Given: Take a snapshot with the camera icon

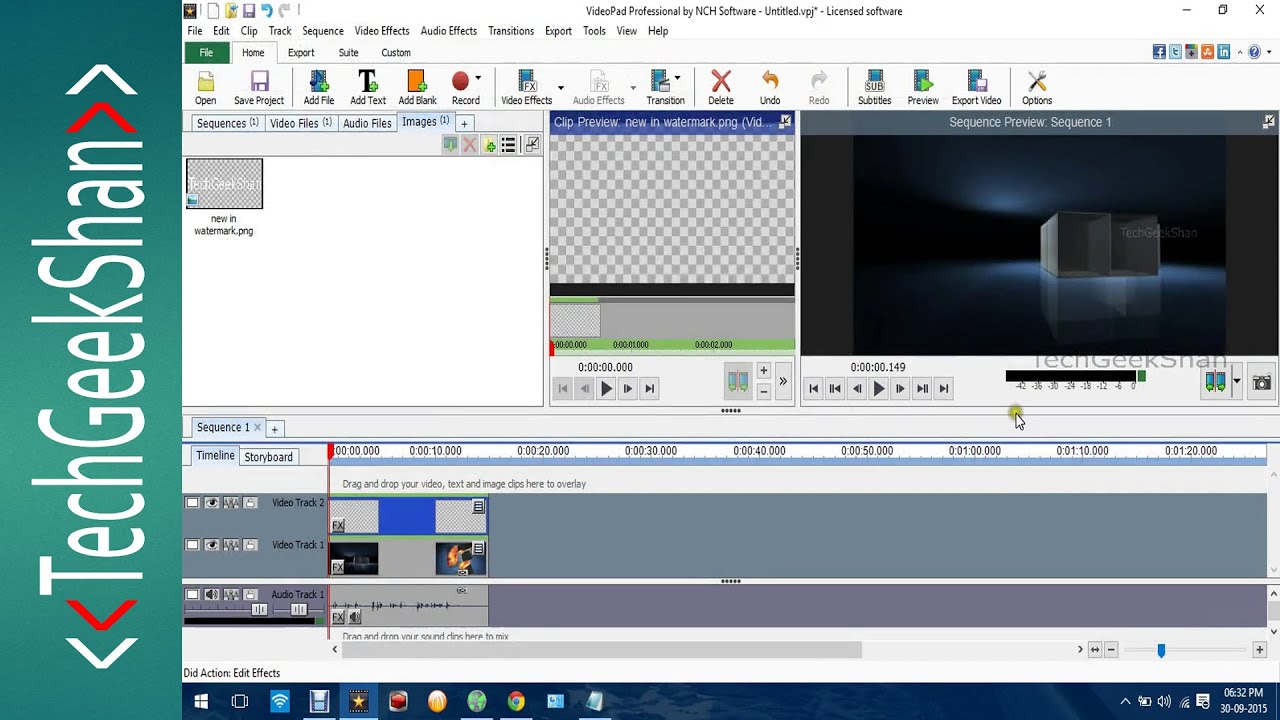Looking at the screenshot, I should pyautogui.click(x=1263, y=383).
